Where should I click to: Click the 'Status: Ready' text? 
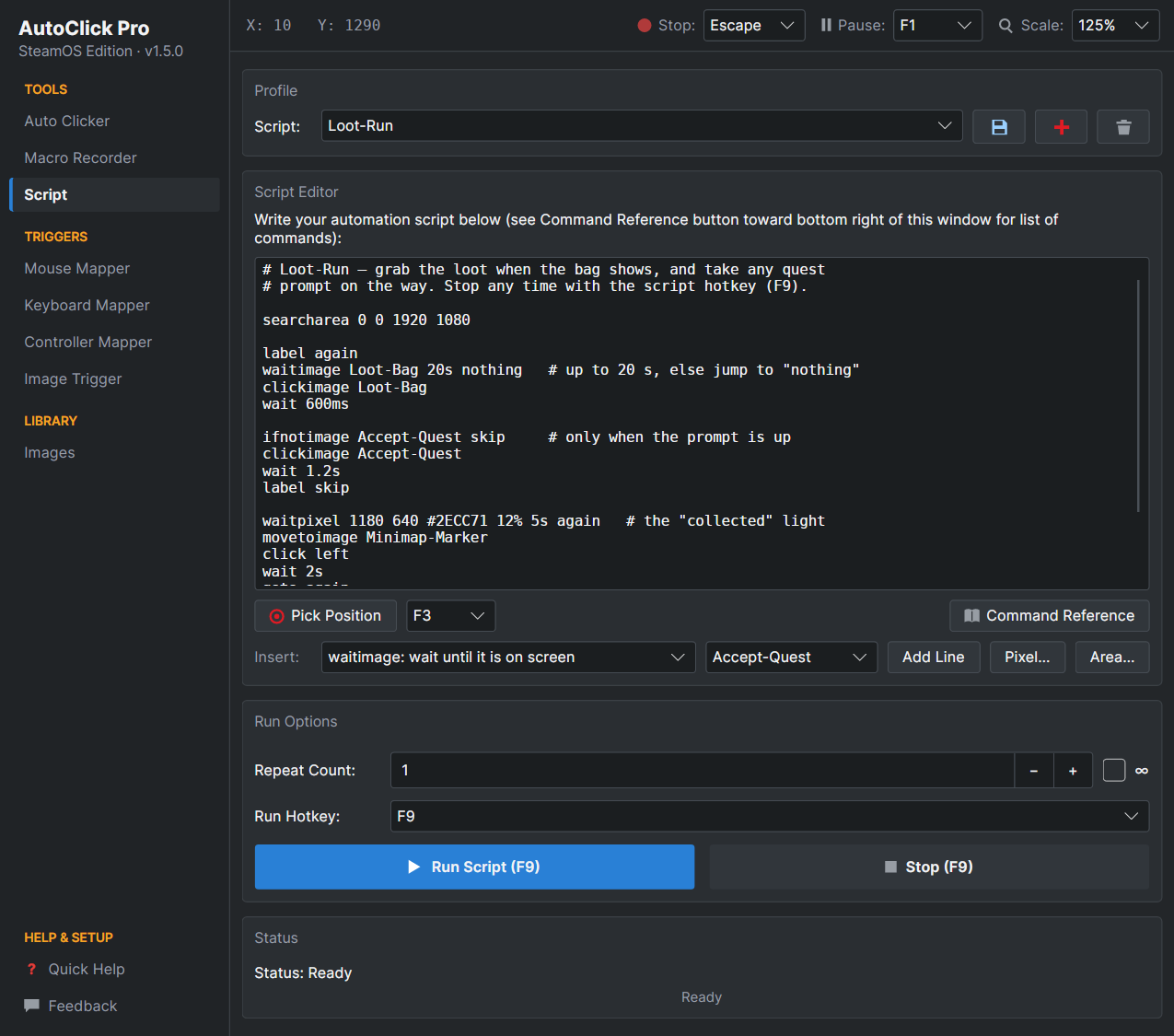coord(303,972)
